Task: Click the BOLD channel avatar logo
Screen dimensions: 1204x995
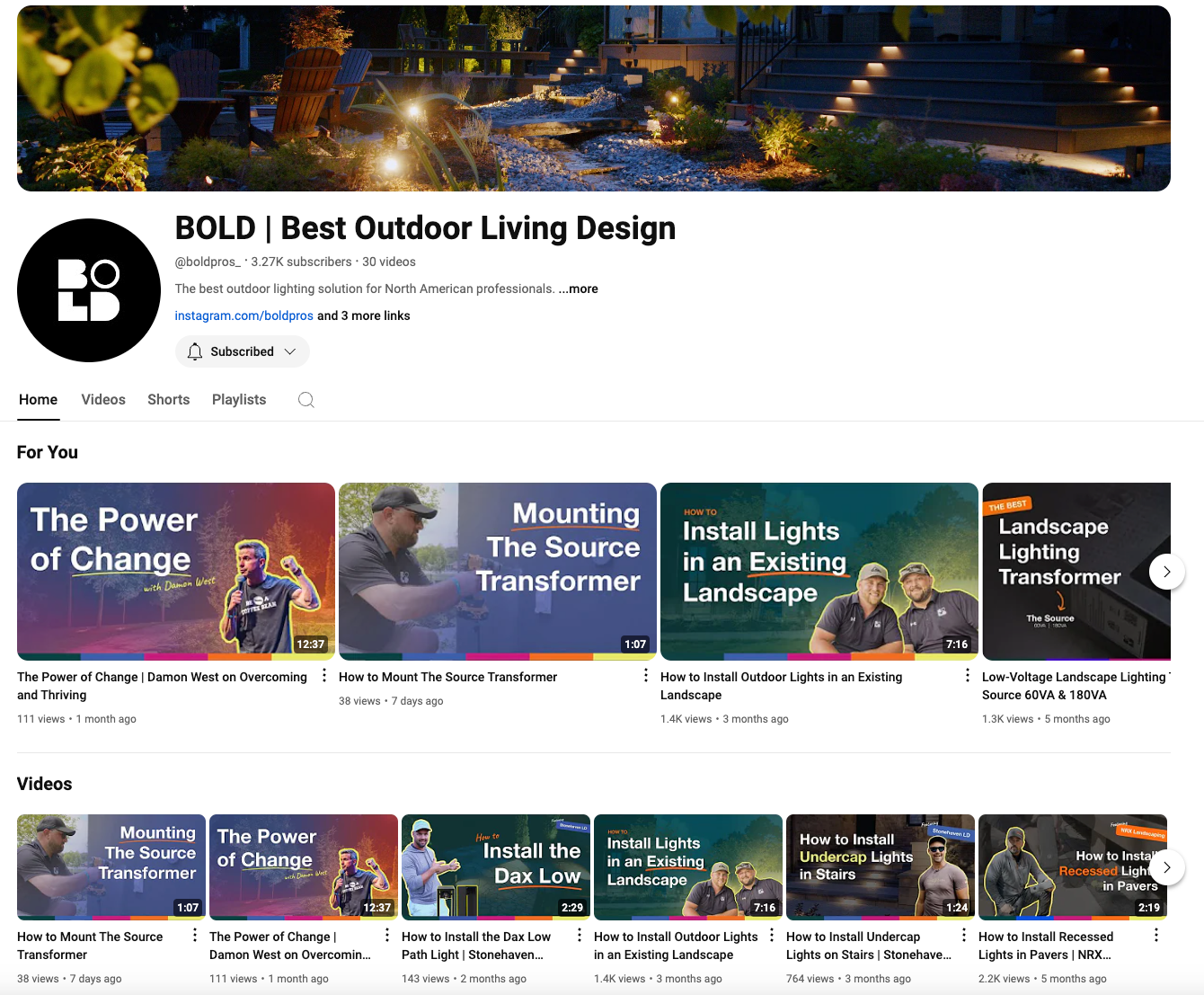Action: (89, 290)
